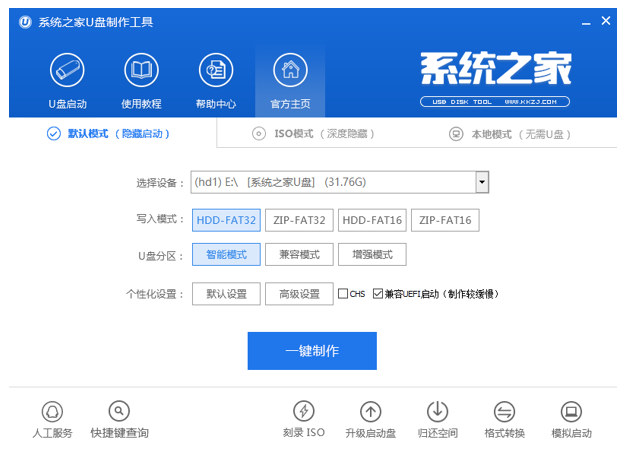Click the app logo in the title bar
This screenshot has height=454, width=624.
point(25,22)
